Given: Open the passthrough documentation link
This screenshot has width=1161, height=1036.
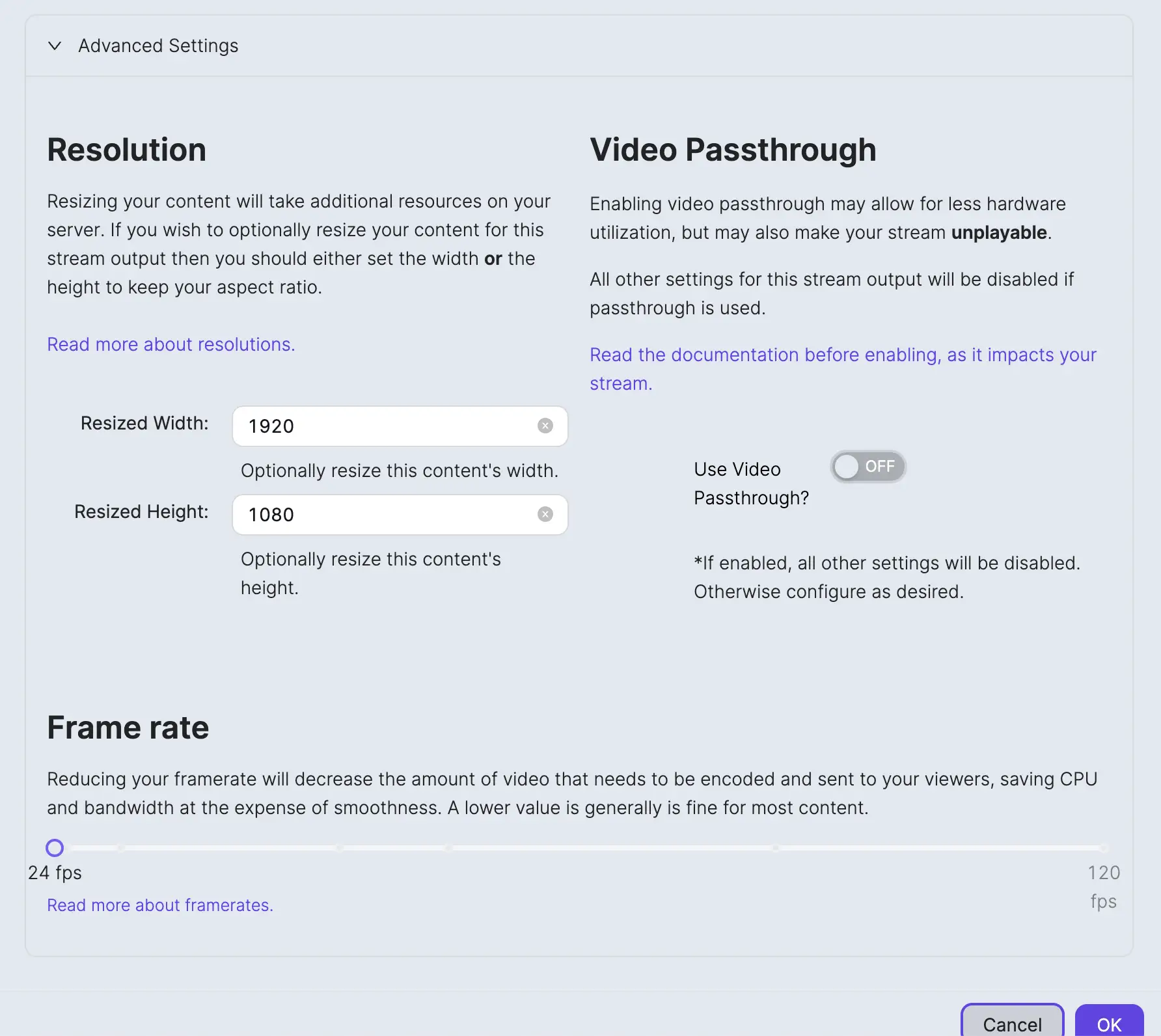Looking at the screenshot, I should 843,355.
